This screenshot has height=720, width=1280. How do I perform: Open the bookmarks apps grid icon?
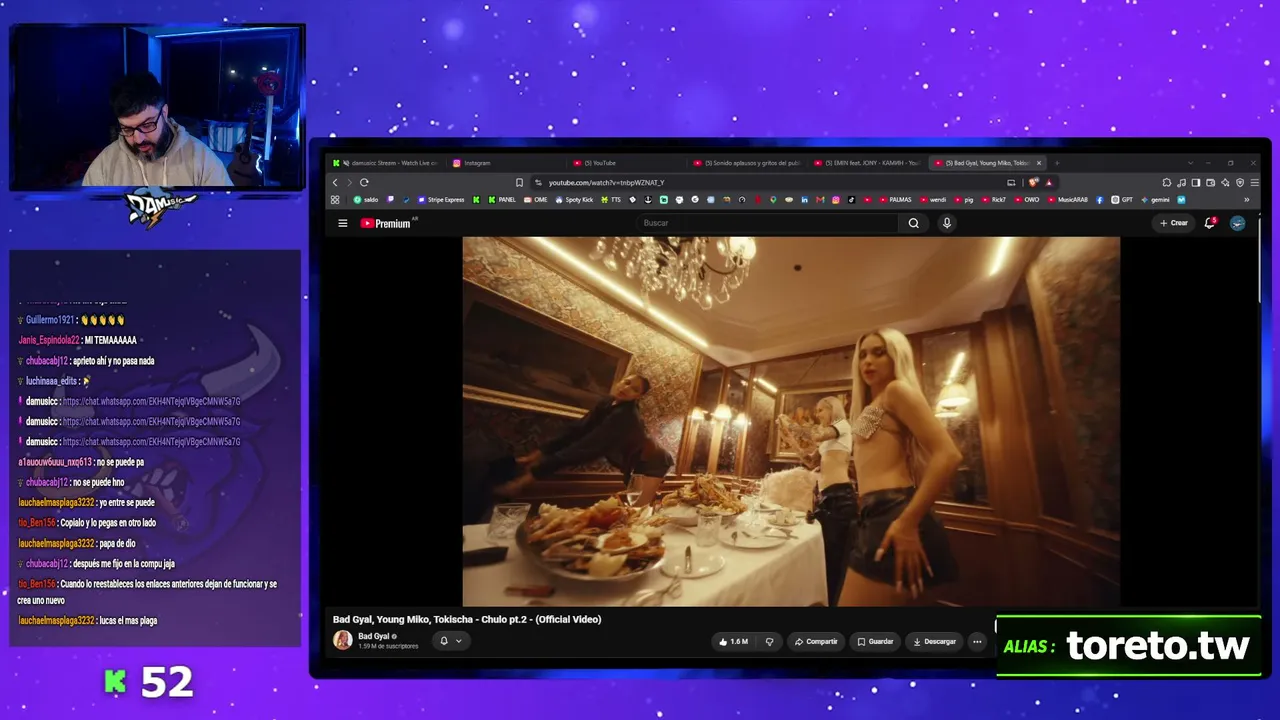pos(335,200)
